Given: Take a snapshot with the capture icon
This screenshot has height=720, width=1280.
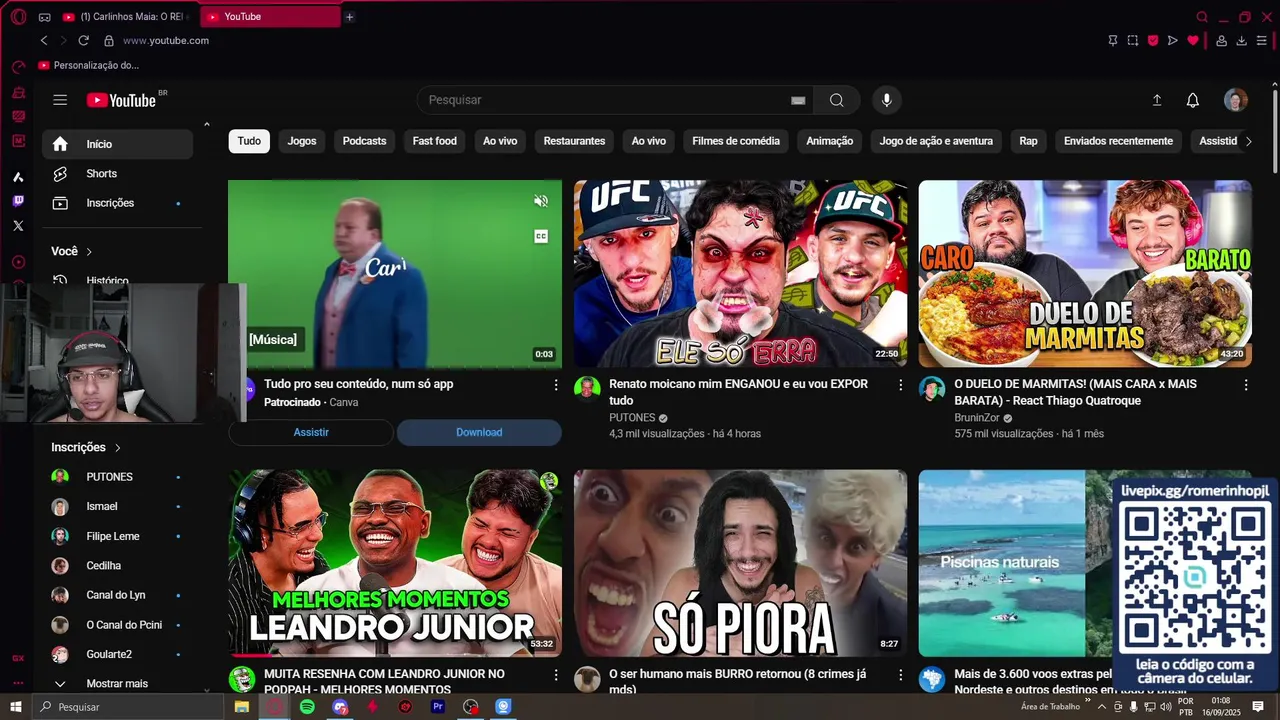Looking at the screenshot, I should pos(1133,41).
